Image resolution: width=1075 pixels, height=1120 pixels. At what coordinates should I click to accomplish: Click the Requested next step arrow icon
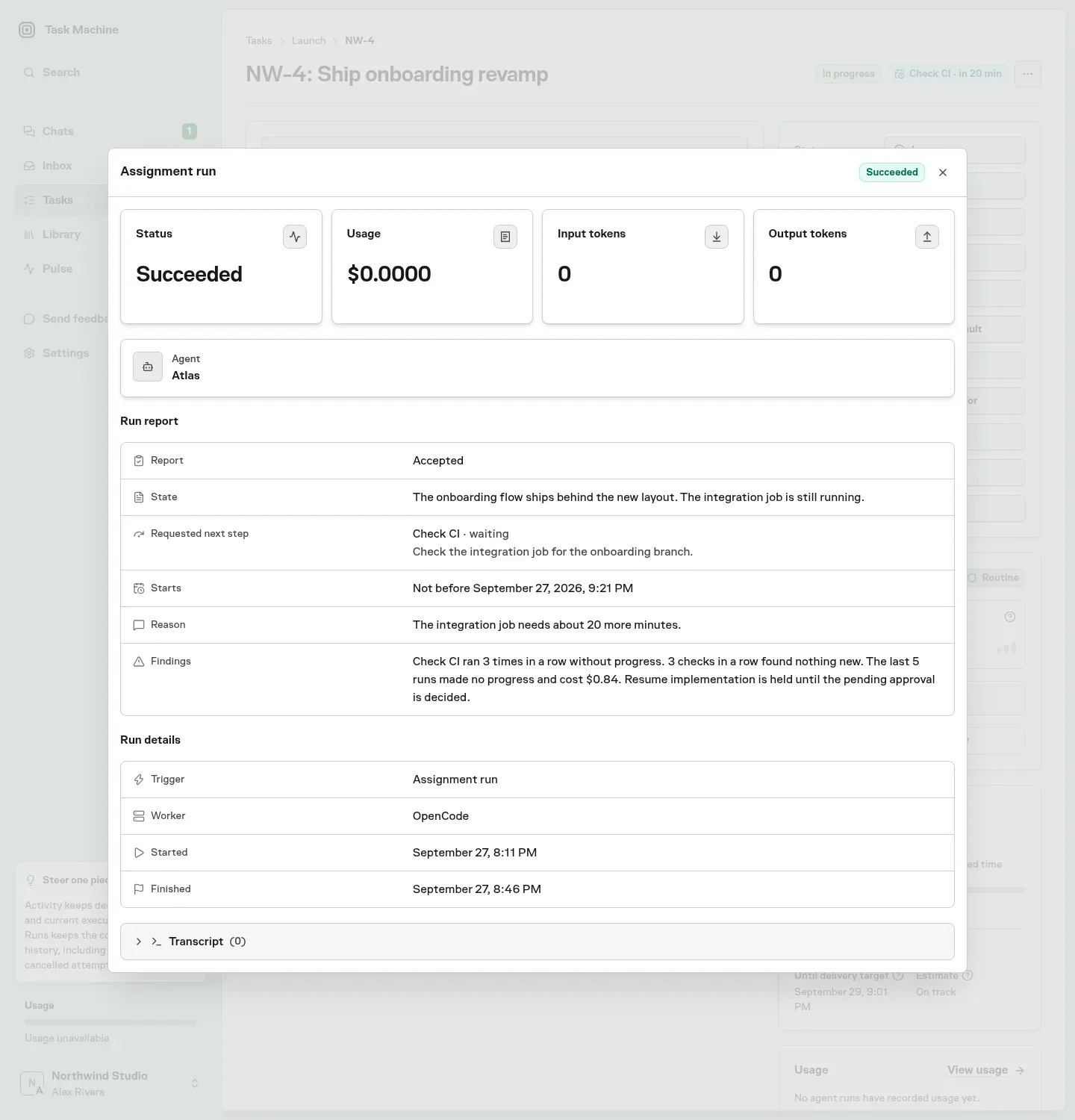coord(139,534)
